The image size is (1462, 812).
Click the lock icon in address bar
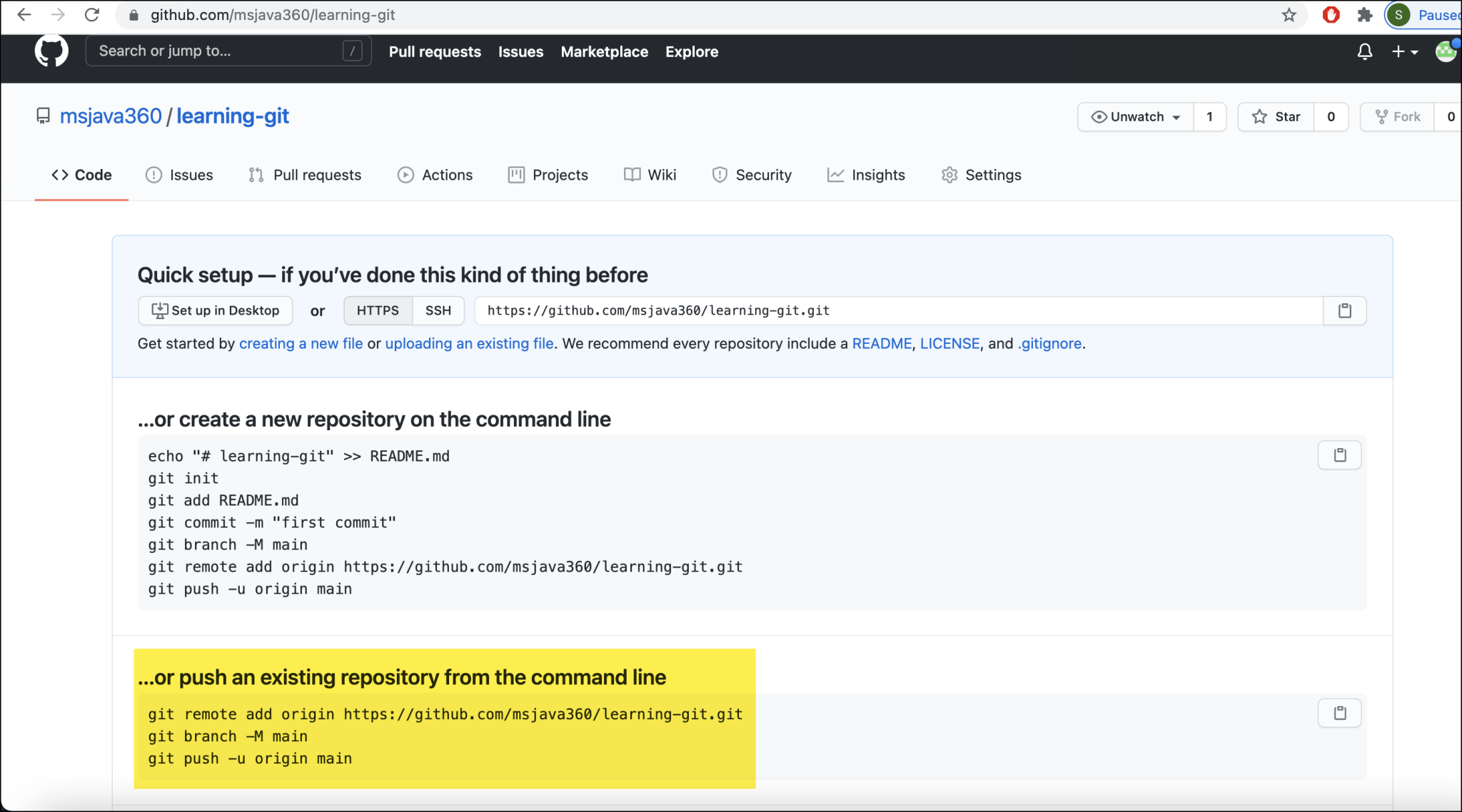coord(132,15)
